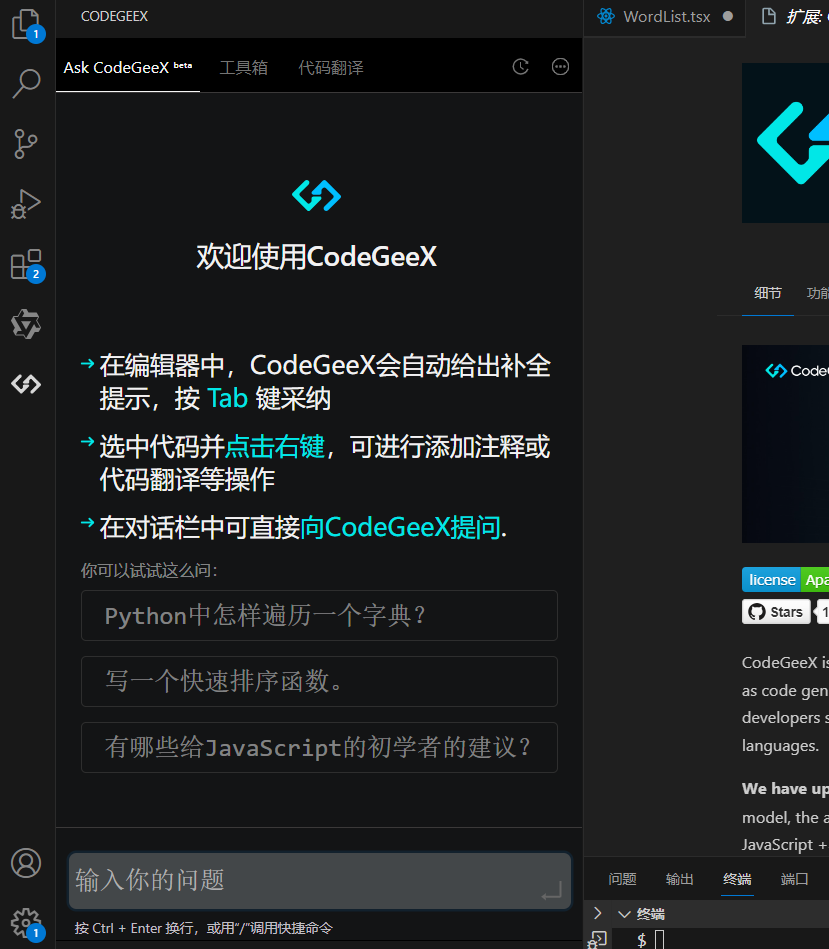The width and height of the screenshot is (829, 949).
Task: Open CodeGeeX more options ellipsis icon
Action: coord(560,67)
